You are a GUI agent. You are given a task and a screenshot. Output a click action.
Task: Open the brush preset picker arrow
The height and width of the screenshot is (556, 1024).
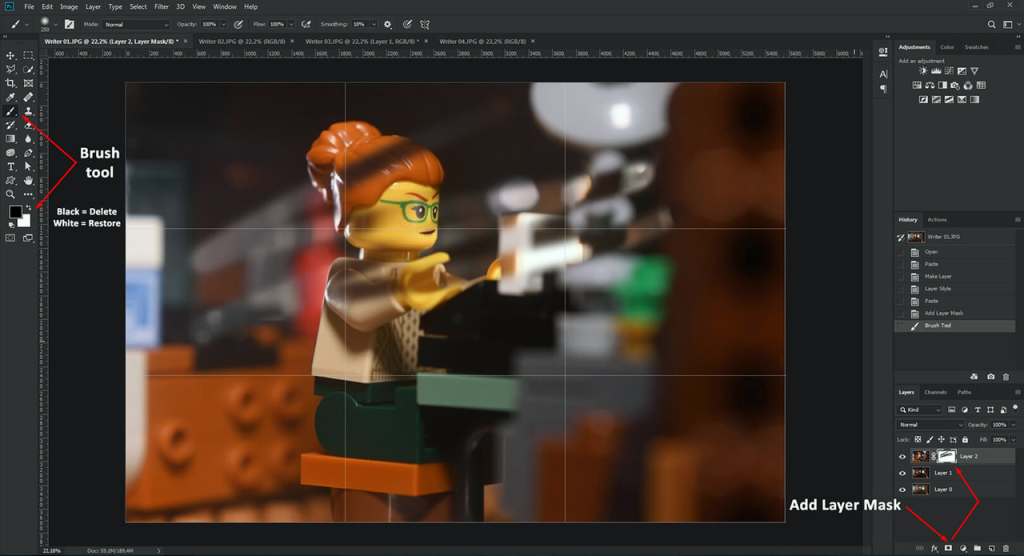click(x=56, y=24)
